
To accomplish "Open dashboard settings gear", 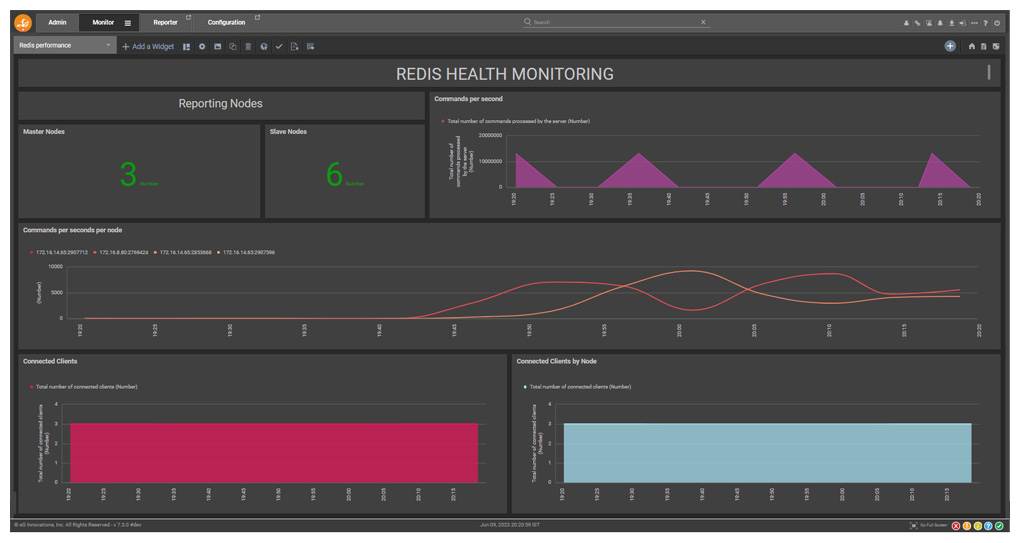I will pyautogui.click(x=202, y=47).
